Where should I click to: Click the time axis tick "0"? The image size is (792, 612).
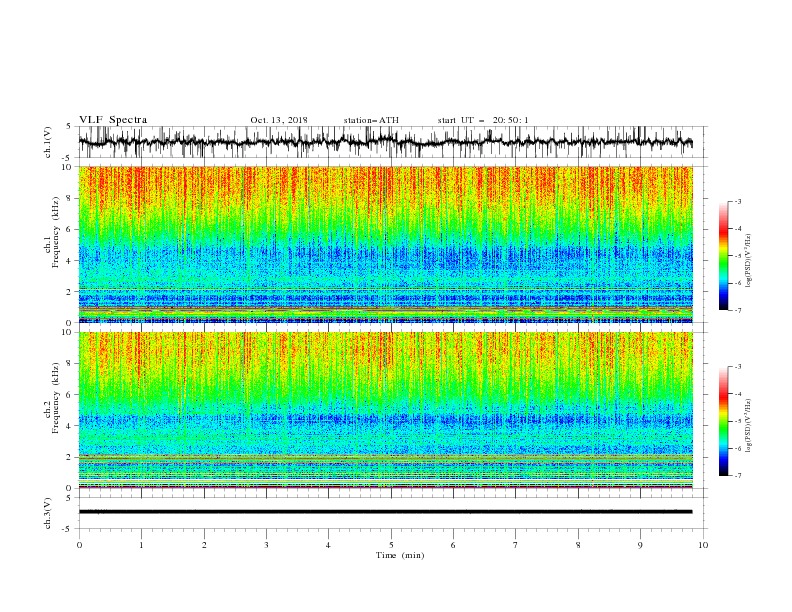click(79, 545)
